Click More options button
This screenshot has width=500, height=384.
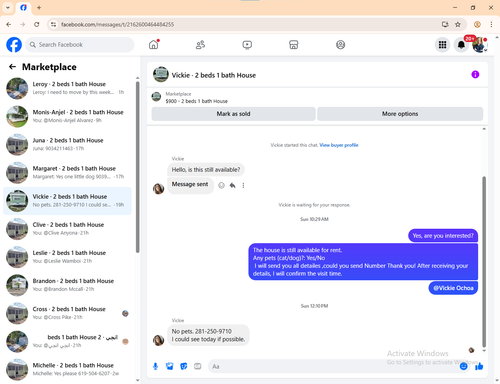click(400, 114)
